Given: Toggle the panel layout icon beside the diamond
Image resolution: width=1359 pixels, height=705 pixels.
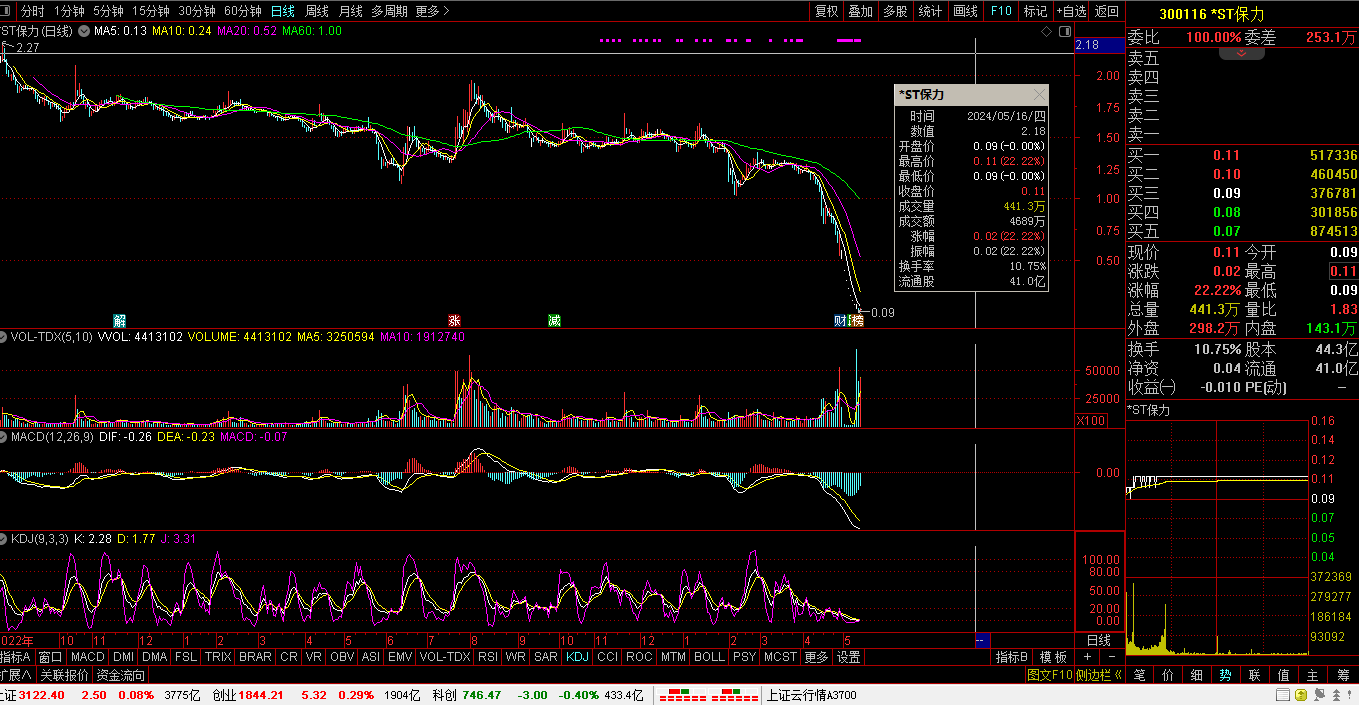Looking at the screenshot, I should pyautogui.click(x=1063, y=31).
